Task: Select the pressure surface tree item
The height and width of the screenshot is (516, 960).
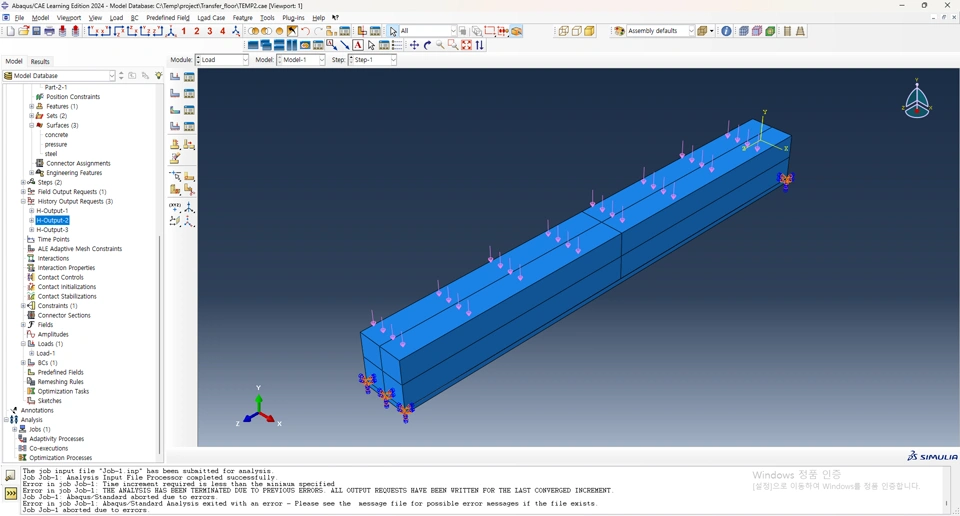Action: click(x=56, y=144)
